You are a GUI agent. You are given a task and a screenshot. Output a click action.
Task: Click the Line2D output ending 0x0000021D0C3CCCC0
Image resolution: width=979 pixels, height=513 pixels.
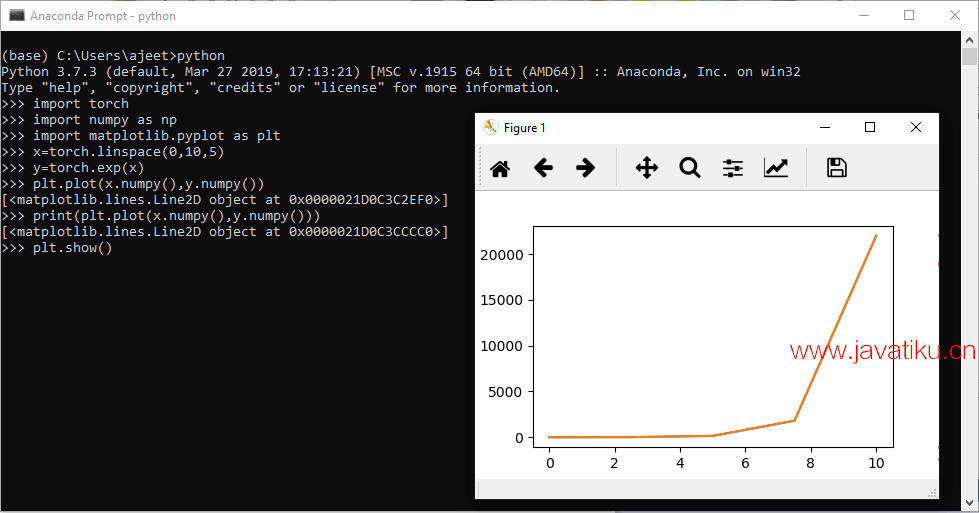pyautogui.click(x=225, y=232)
